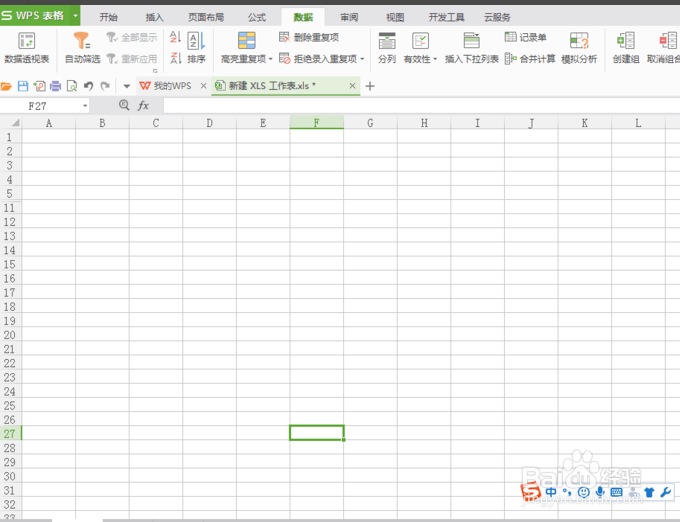Switch to the 开始 tab
This screenshot has width=680, height=522.
tap(108, 17)
